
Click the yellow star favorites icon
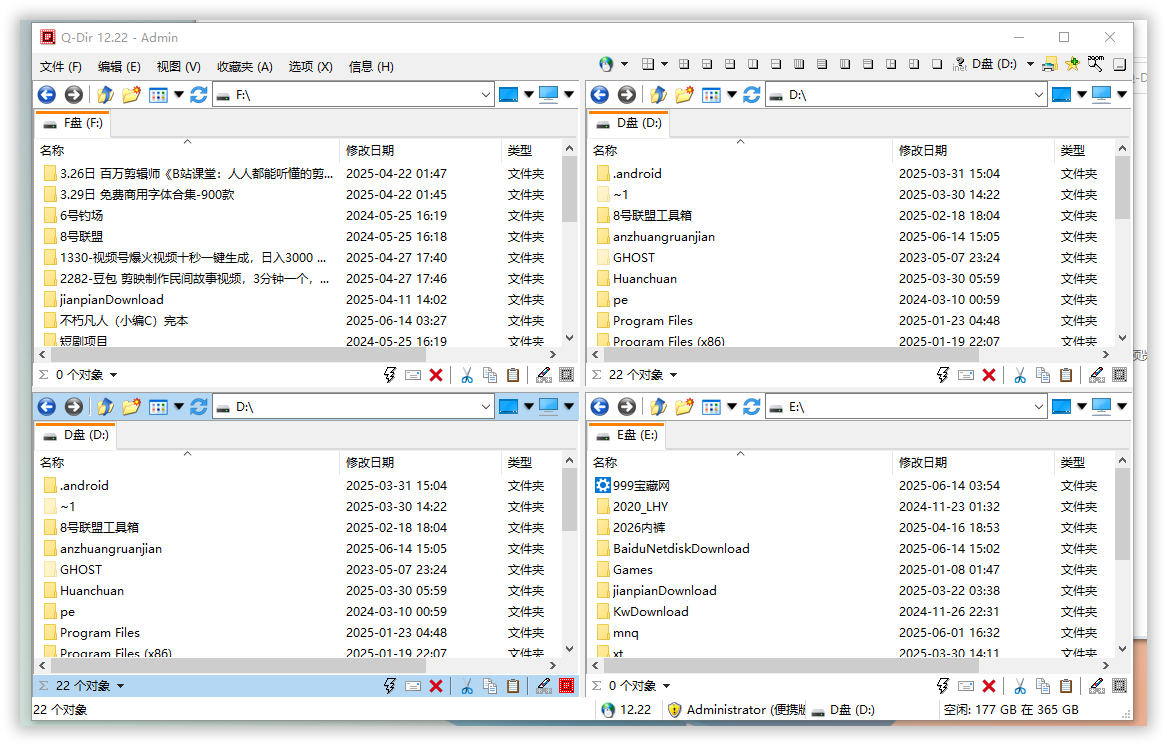[x=1072, y=64]
